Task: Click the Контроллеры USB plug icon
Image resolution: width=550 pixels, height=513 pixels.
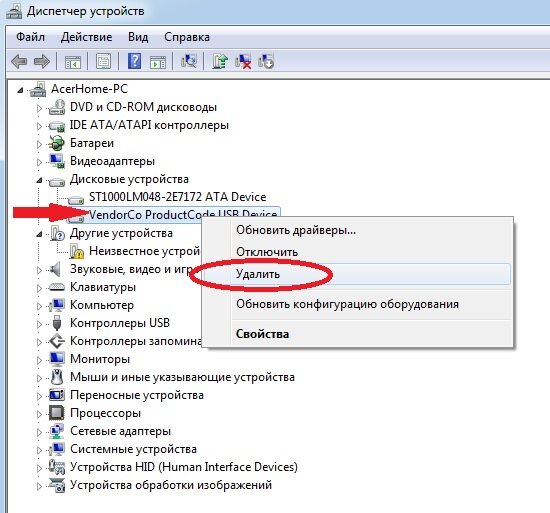Action: [x=57, y=323]
